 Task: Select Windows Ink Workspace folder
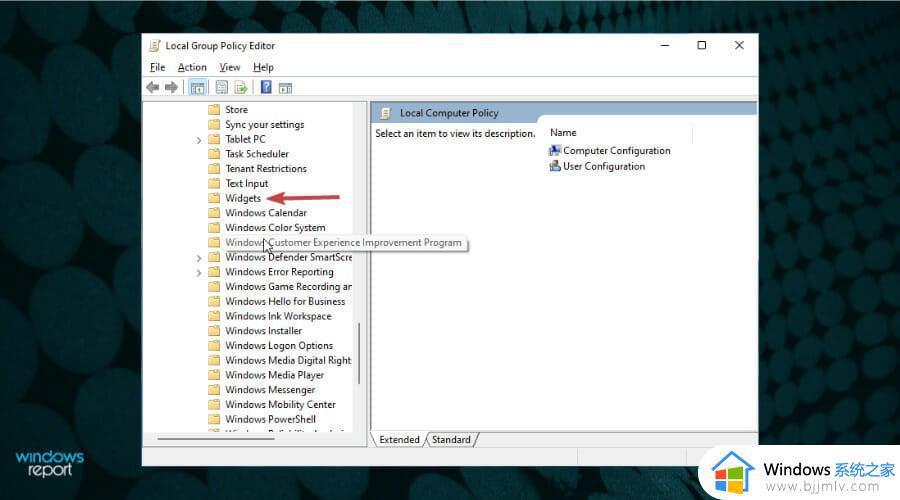[278, 316]
